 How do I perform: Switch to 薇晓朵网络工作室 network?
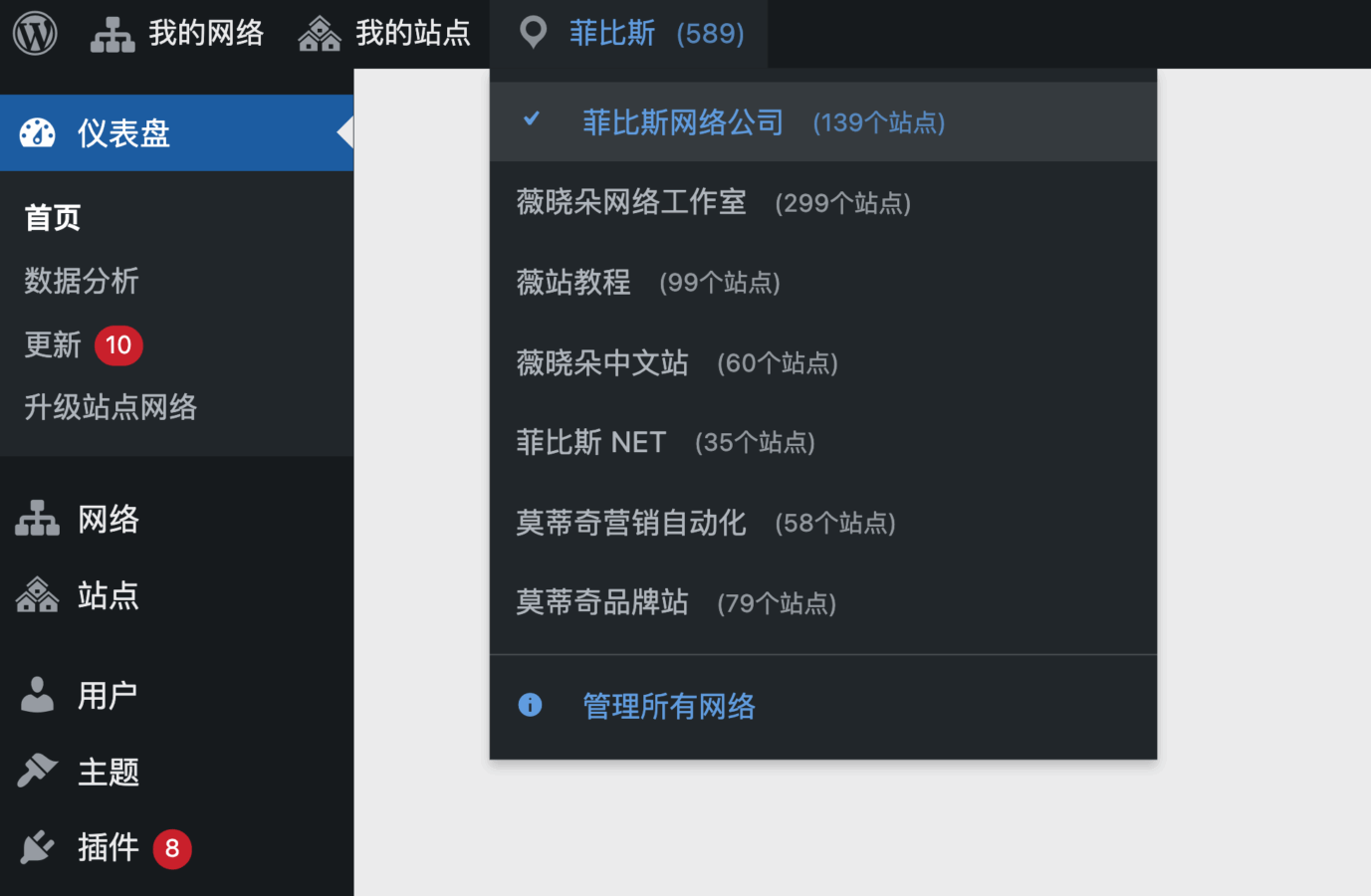point(631,203)
